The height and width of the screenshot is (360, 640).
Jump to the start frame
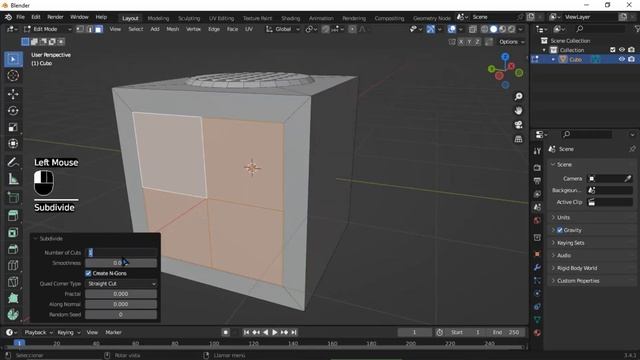click(247, 332)
